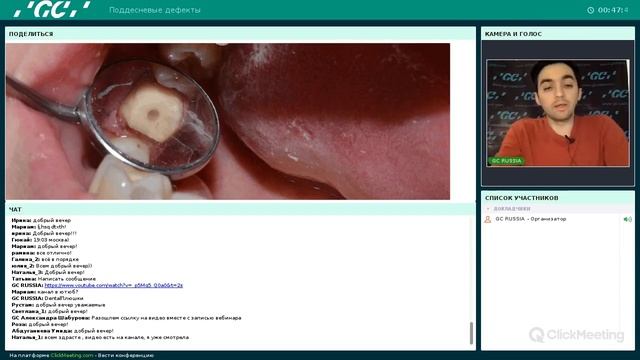This screenshot has height=360, width=640.
Task: Click the 'Всем добрый вечер' chat message
Action: (x=52, y=266)
